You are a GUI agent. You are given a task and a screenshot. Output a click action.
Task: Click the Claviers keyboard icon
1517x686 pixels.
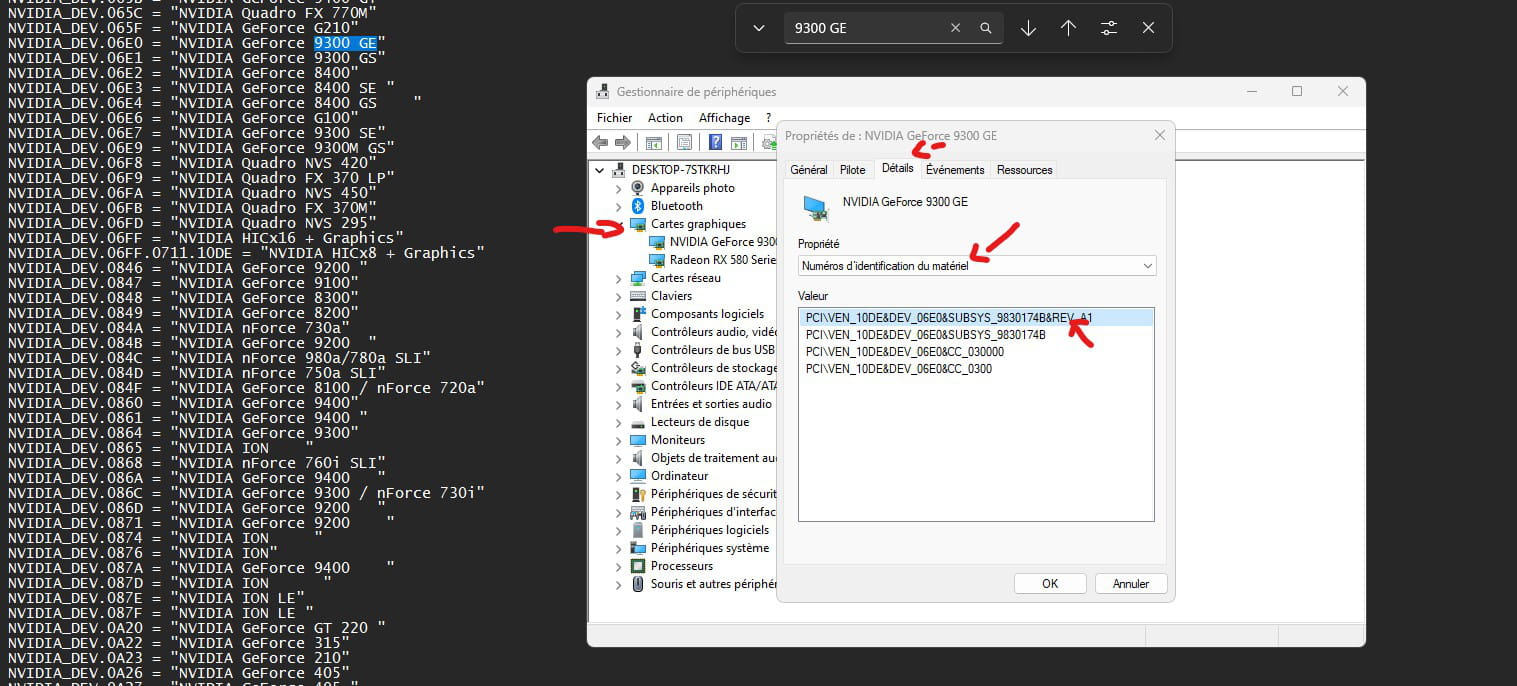[638, 296]
